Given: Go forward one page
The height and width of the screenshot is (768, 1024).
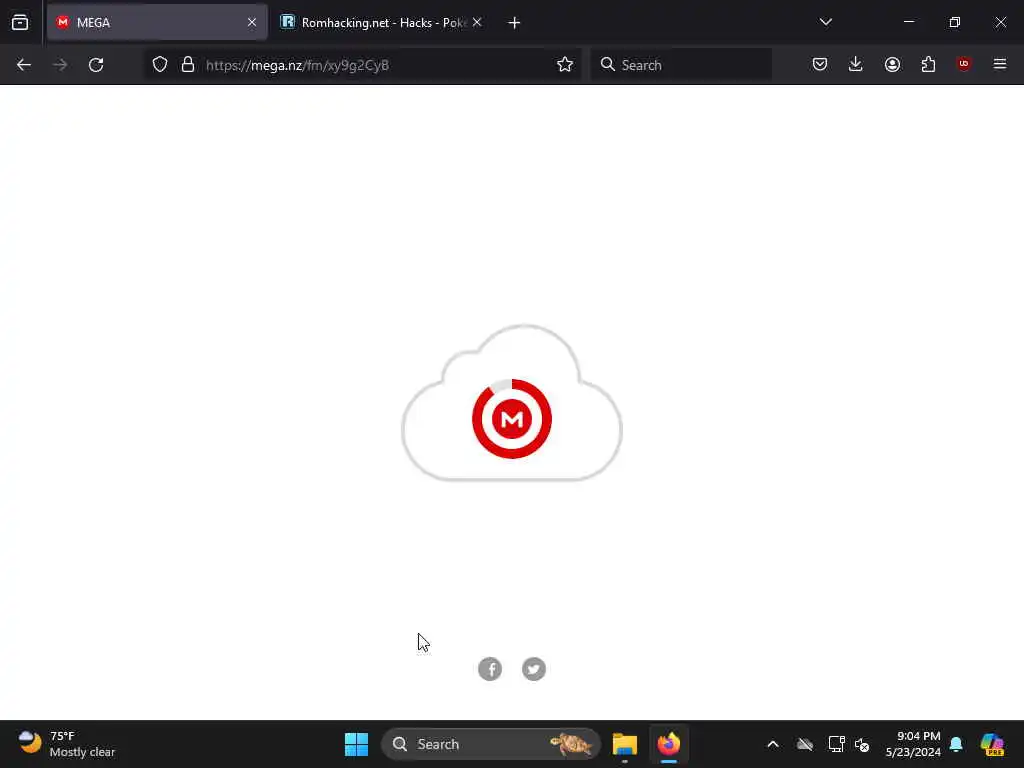Looking at the screenshot, I should [x=60, y=65].
